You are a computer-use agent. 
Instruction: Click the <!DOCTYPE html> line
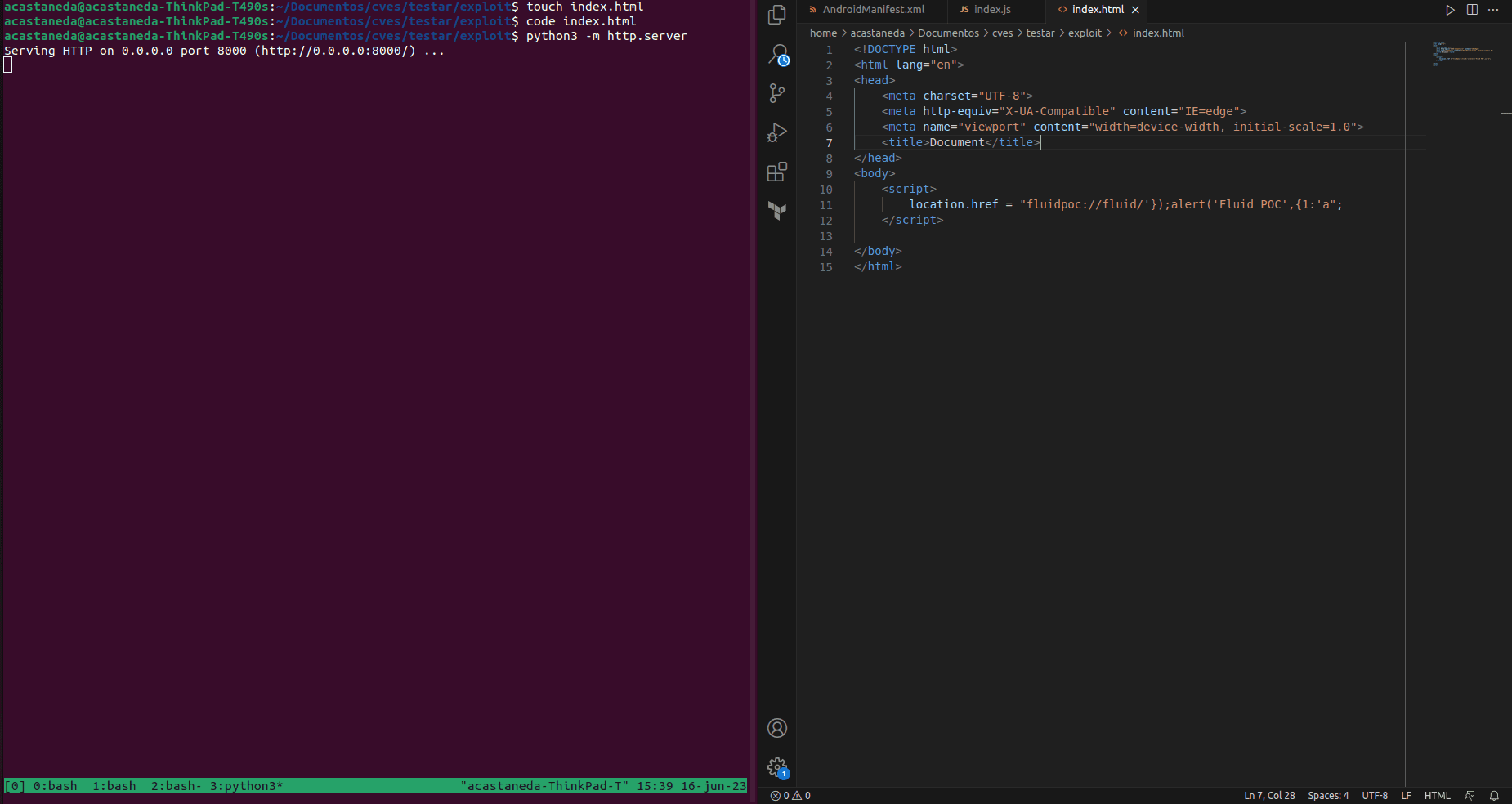[x=906, y=50]
